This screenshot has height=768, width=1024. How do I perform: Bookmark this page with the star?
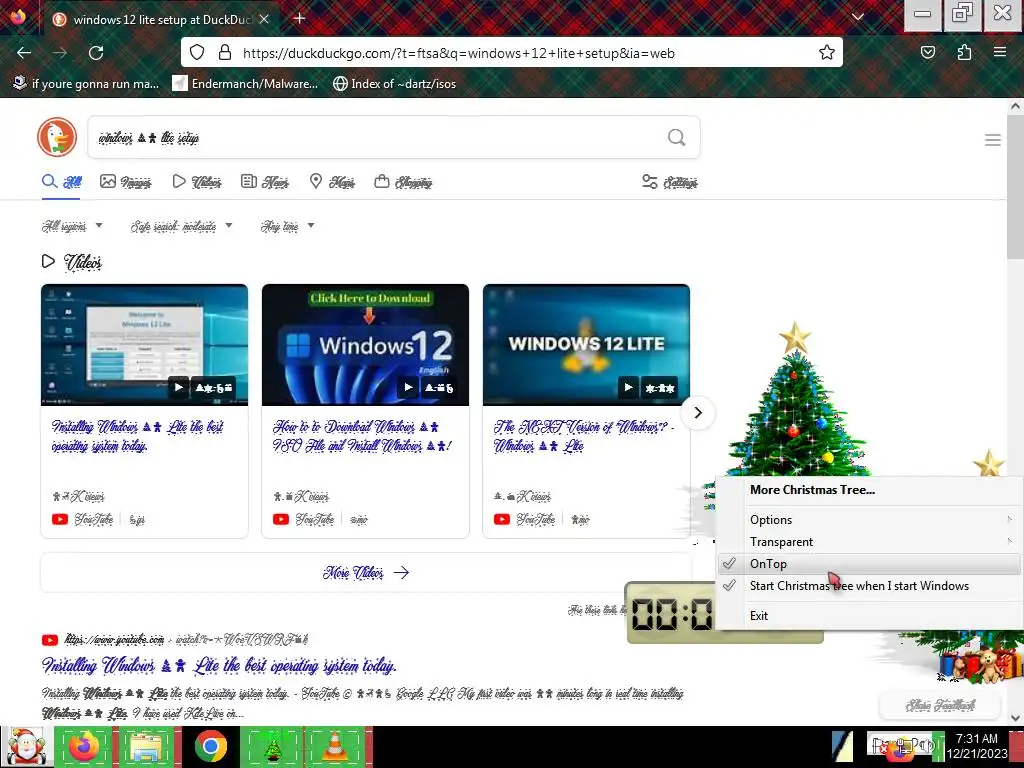(x=827, y=52)
